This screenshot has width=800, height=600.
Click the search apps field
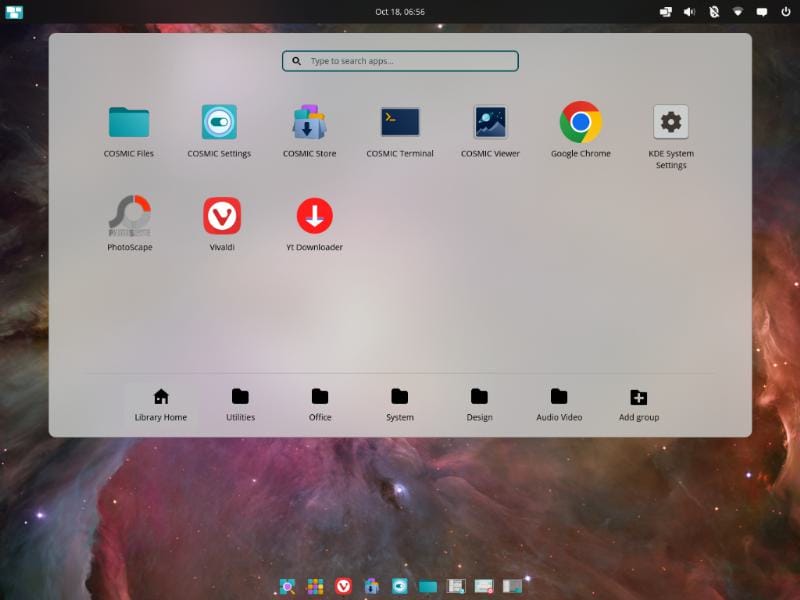401,61
